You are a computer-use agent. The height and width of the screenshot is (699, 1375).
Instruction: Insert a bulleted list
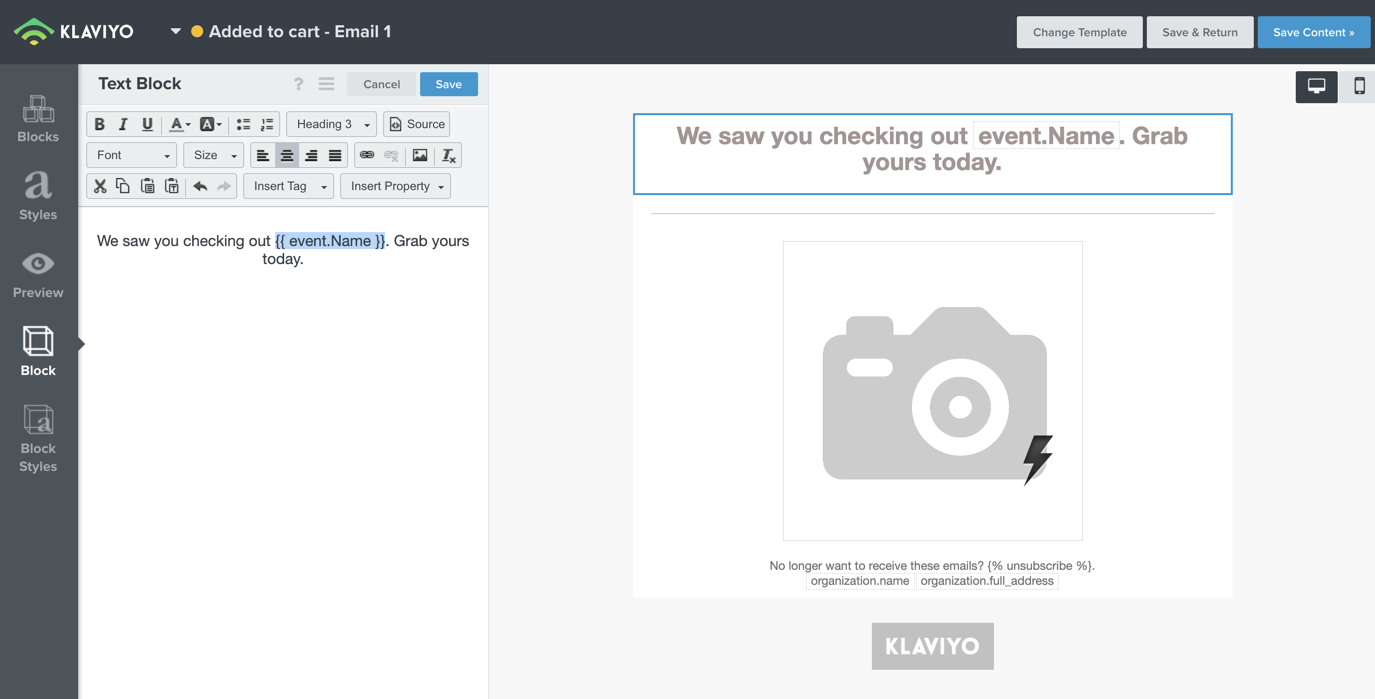pyautogui.click(x=243, y=124)
